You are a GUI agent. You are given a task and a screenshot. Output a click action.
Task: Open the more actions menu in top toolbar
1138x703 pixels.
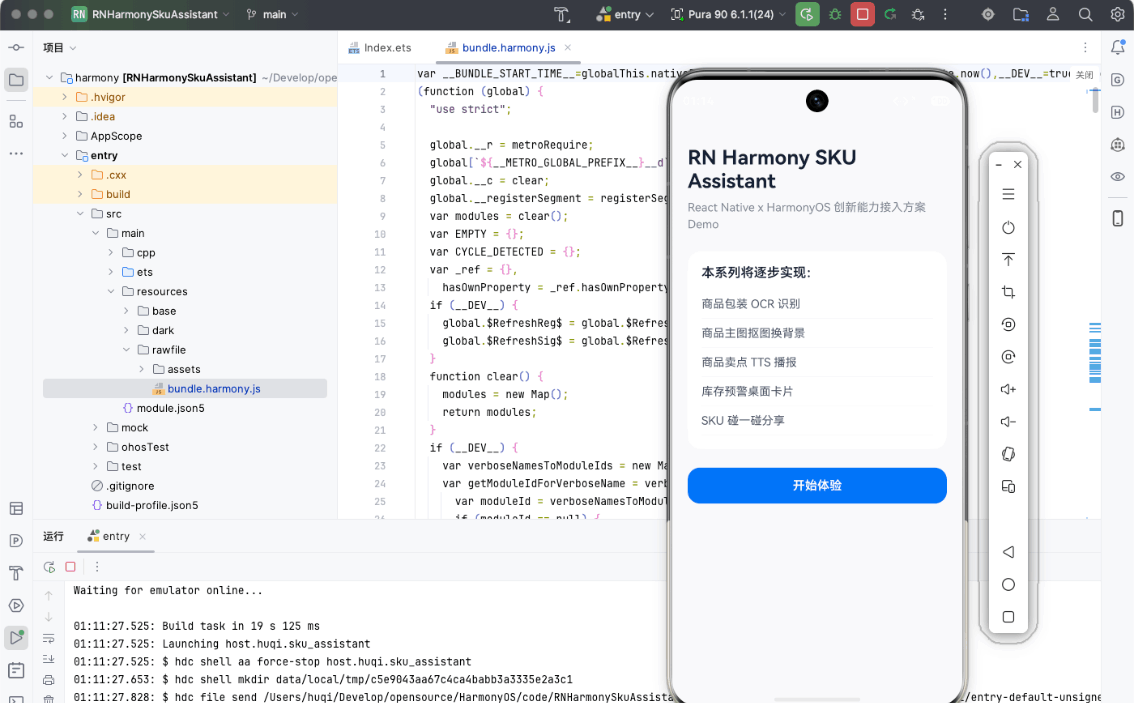945,15
